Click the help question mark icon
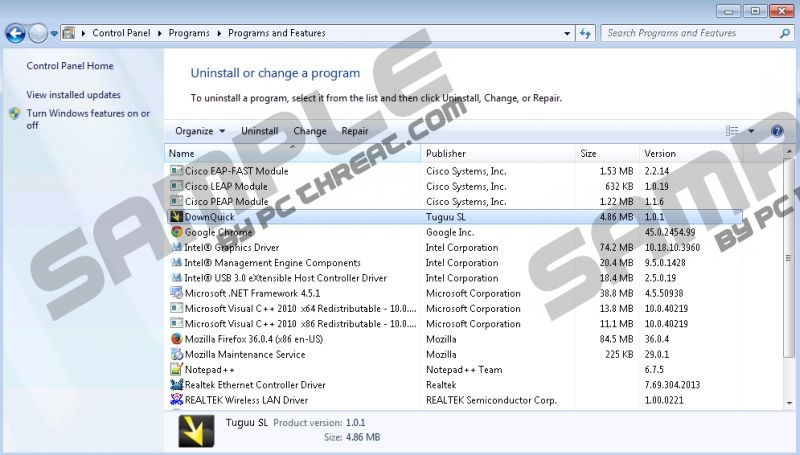Screen dimensions: 800x455 pyautogui.click(x=777, y=131)
